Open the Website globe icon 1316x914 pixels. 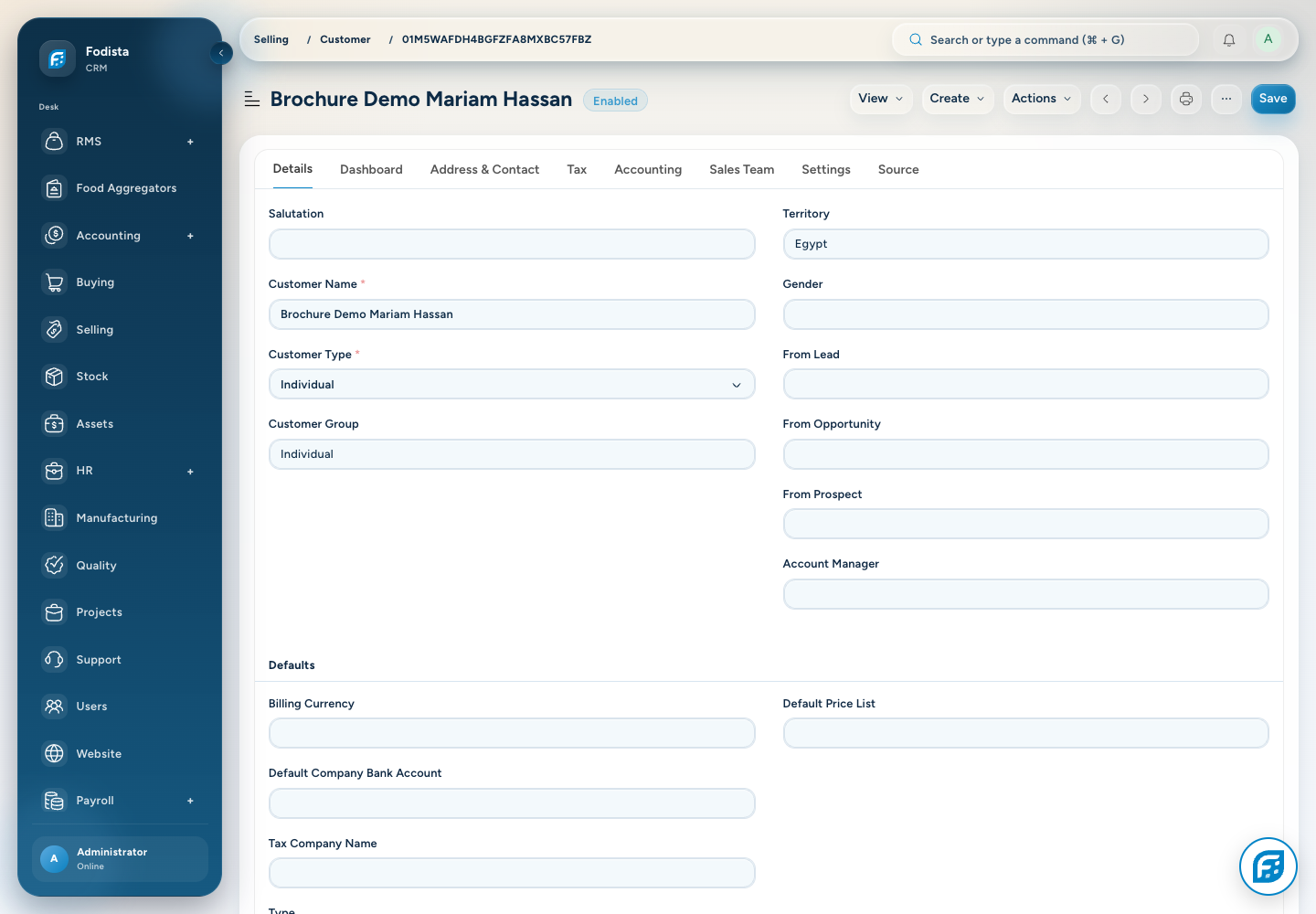coord(55,753)
